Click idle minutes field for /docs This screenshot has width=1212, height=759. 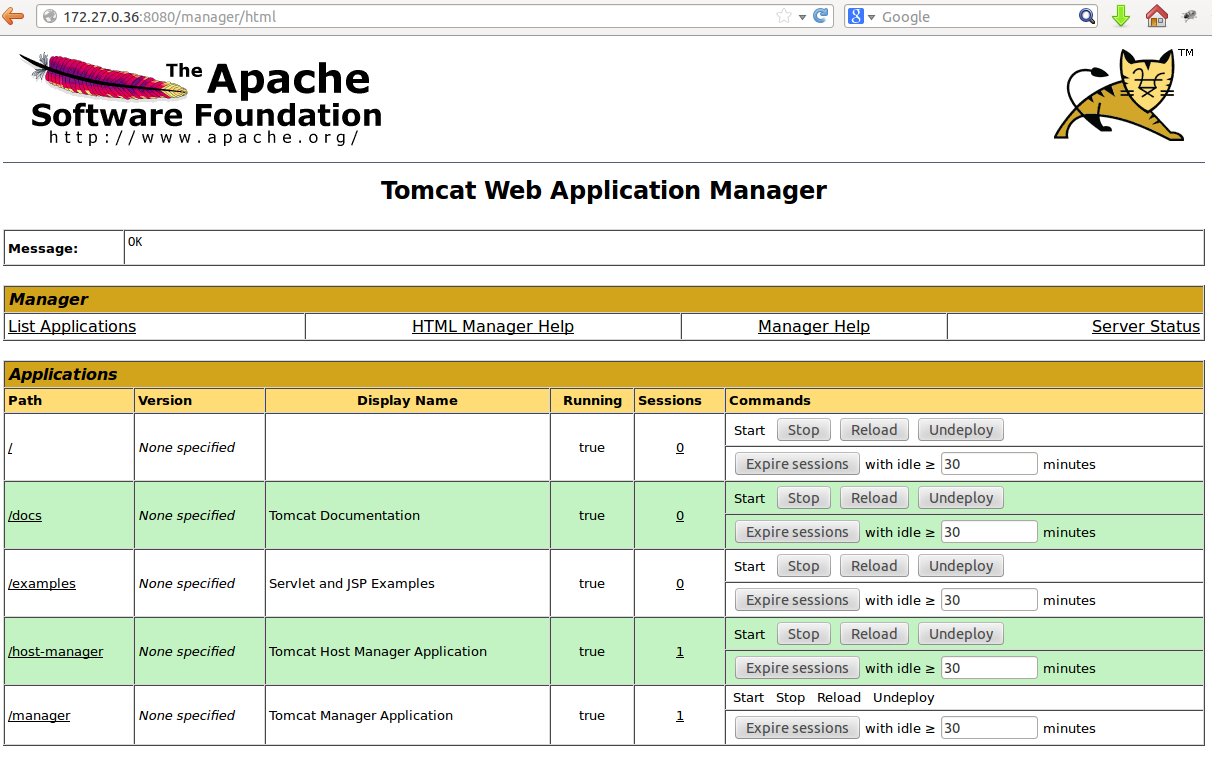click(989, 532)
